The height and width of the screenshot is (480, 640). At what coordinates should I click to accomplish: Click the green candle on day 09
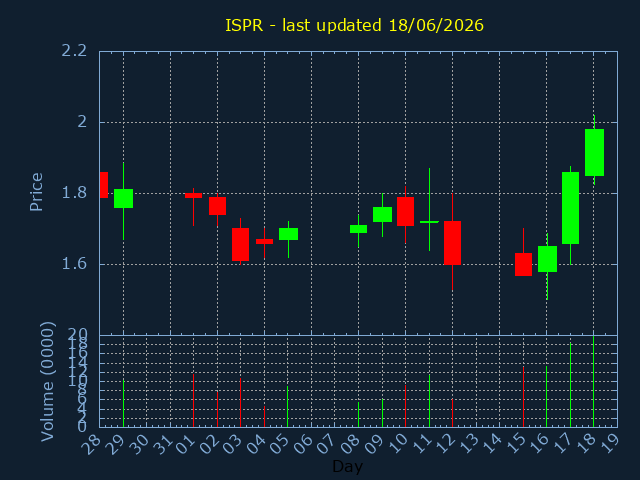coord(382,214)
